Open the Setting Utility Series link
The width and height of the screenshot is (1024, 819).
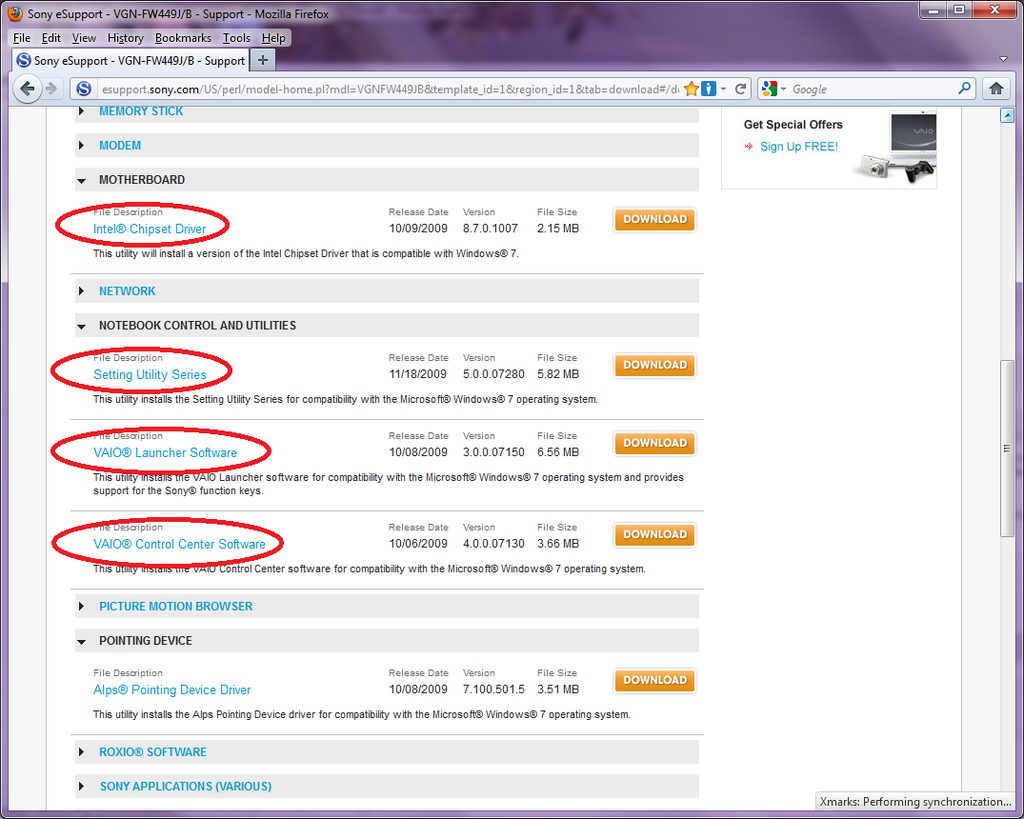point(150,374)
